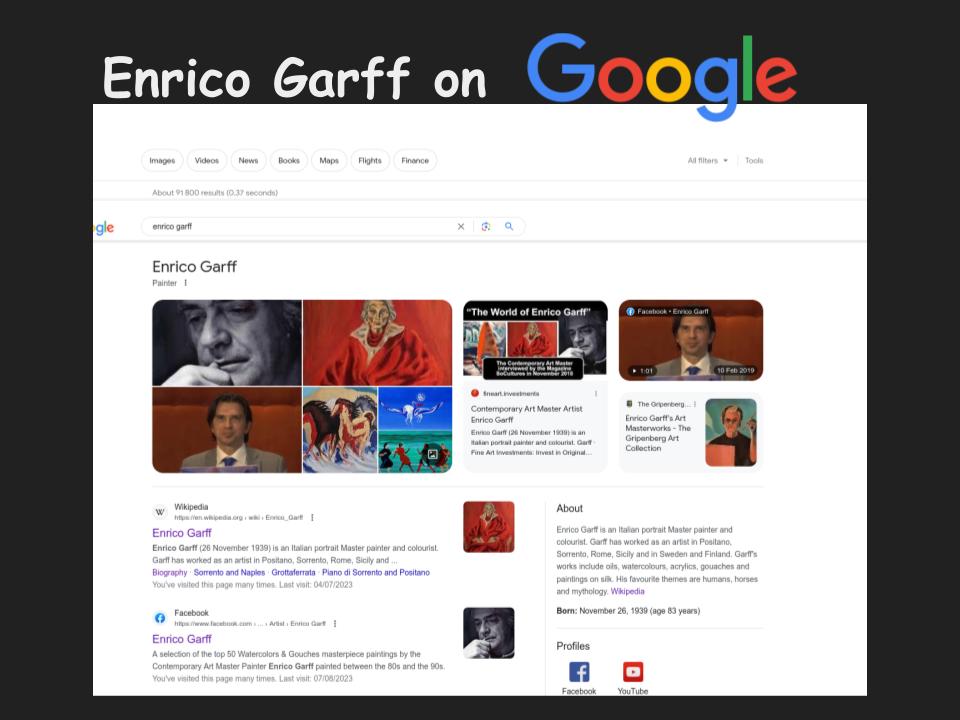
Task: Switch to the Videos tab
Action: [207, 161]
